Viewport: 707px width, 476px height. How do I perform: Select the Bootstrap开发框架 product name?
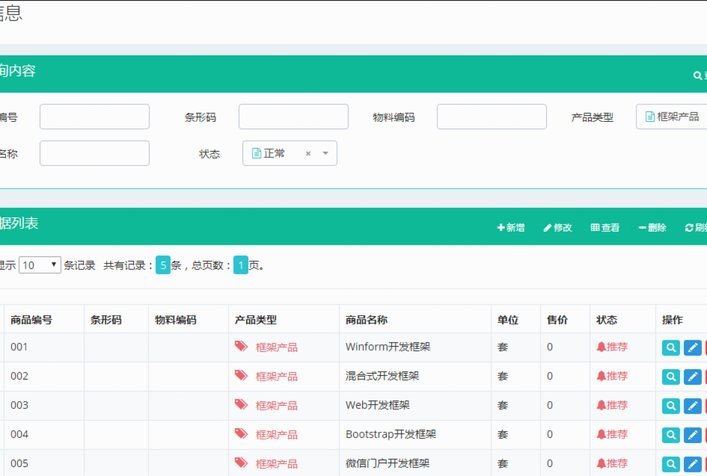click(390, 434)
